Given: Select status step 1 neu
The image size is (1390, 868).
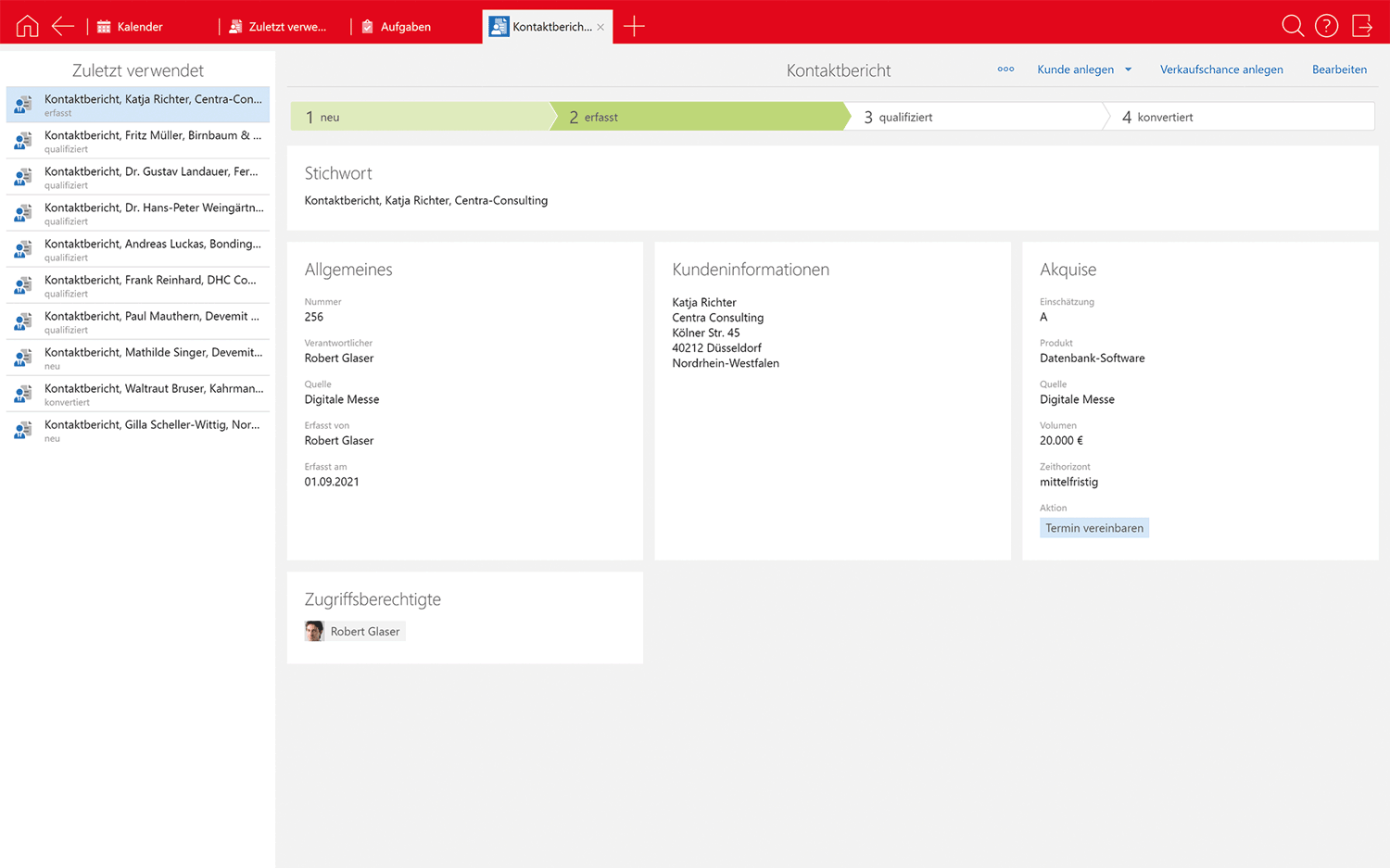Looking at the screenshot, I should click(422, 117).
